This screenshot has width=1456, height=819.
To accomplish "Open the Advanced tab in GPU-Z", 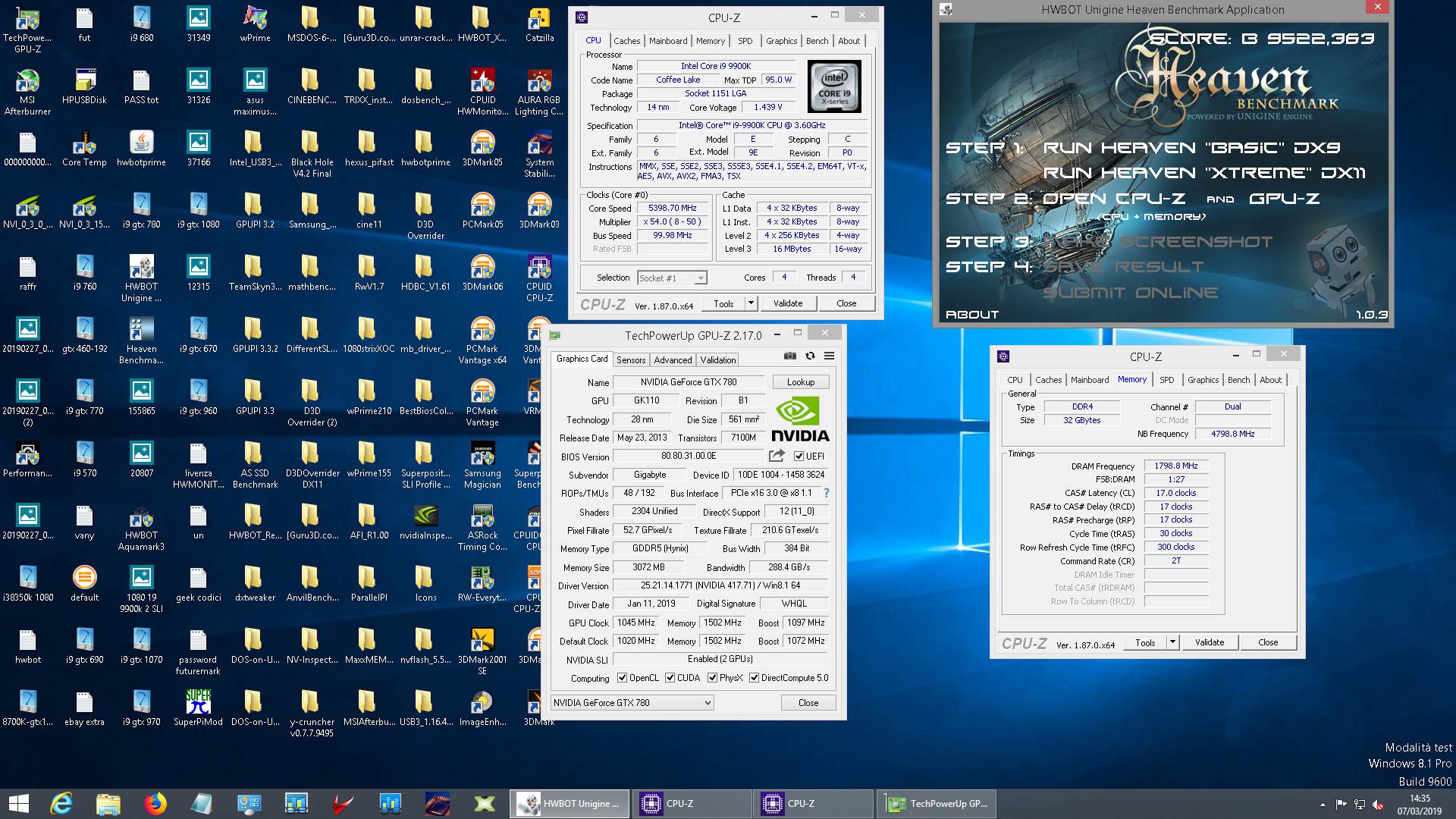I will coord(673,360).
